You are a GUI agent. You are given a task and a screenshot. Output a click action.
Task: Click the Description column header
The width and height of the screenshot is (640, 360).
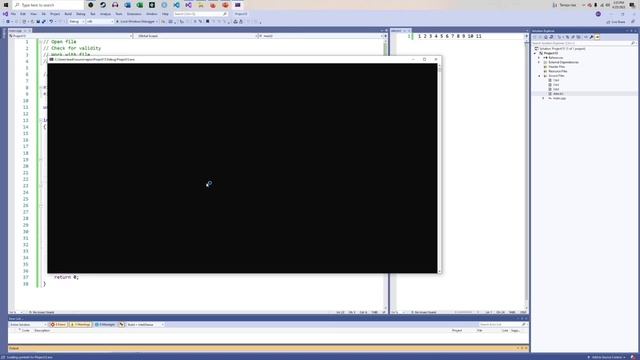click(42, 331)
